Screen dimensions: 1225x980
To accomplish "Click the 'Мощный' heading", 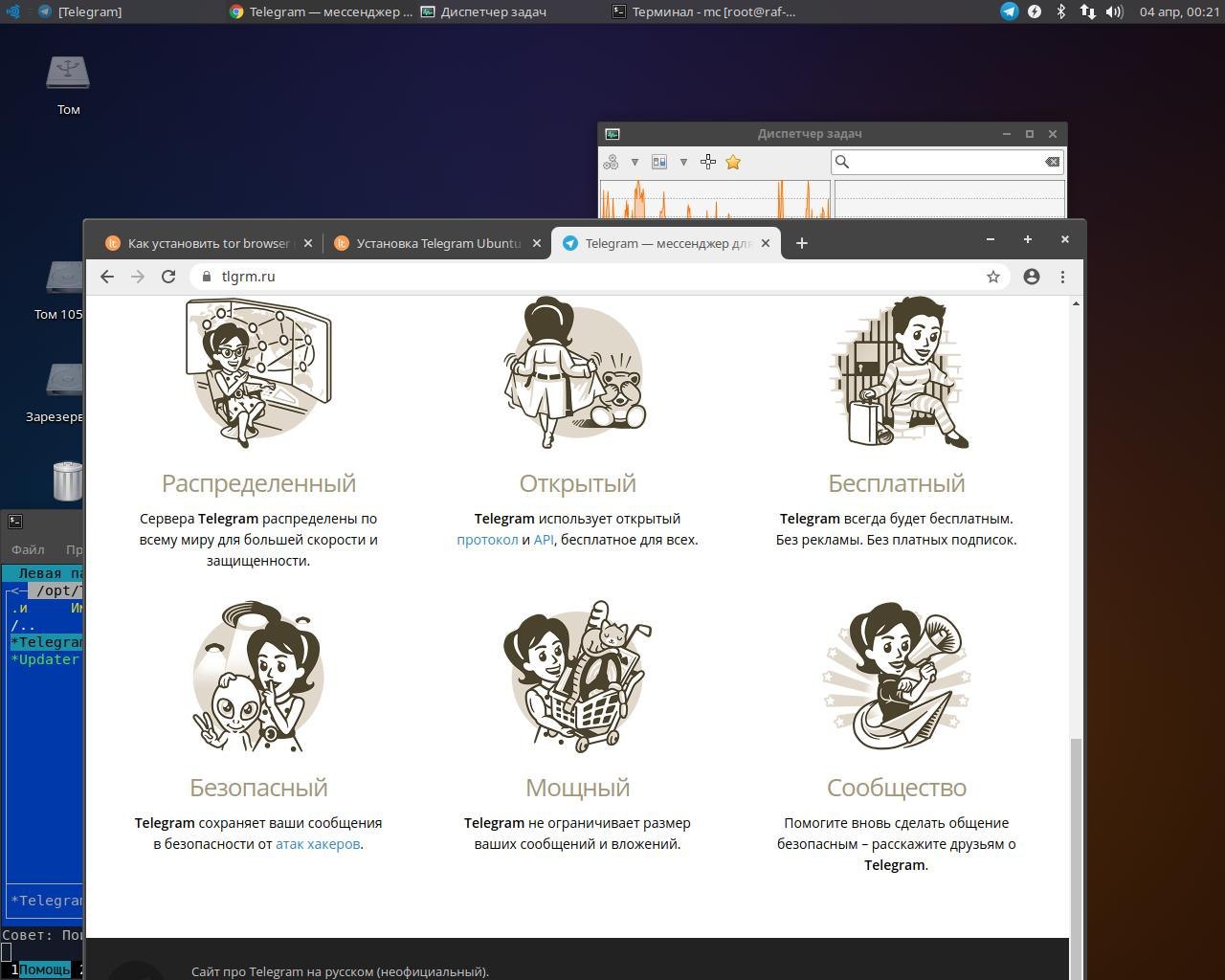I will (x=577, y=788).
